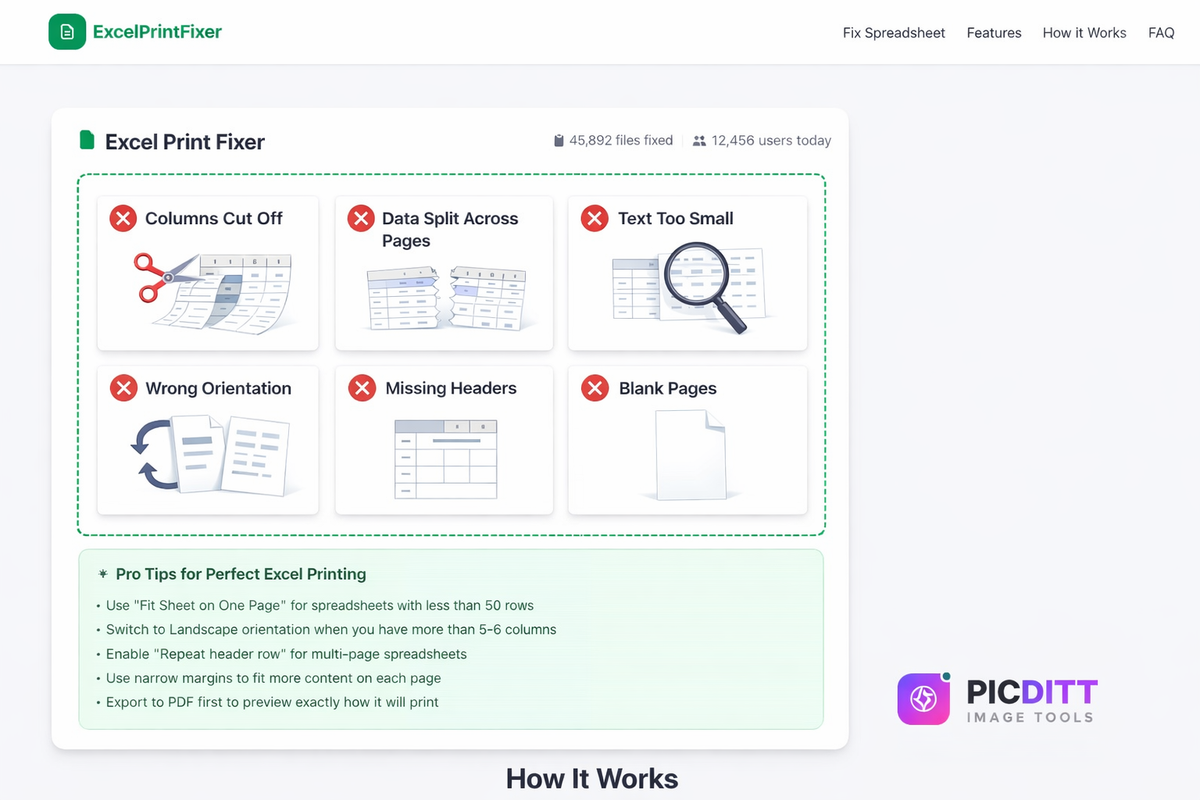Image resolution: width=1200 pixels, height=800 pixels.
Task: Open the ExcelPrintFixer brand name link
Action: pyautogui.click(x=157, y=32)
